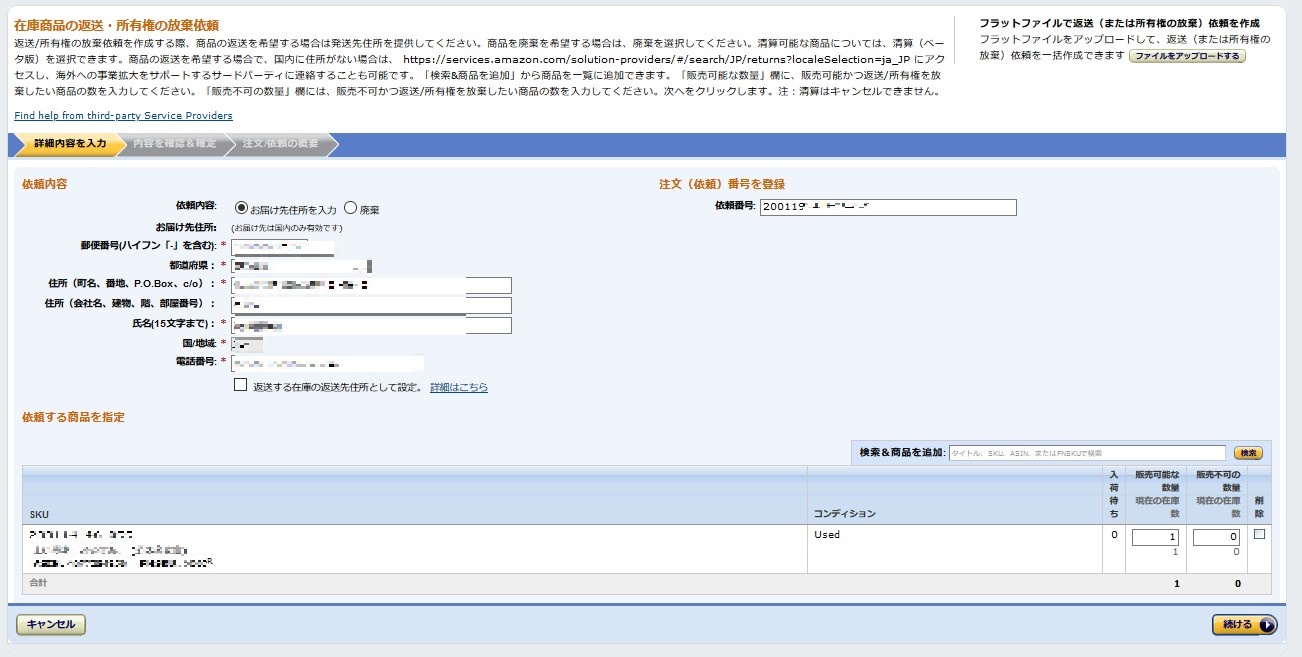Image resolution: width=1302 pixels, height=657 pixels.
Task: Click the キャンセル button
Action: pos(51,625)
